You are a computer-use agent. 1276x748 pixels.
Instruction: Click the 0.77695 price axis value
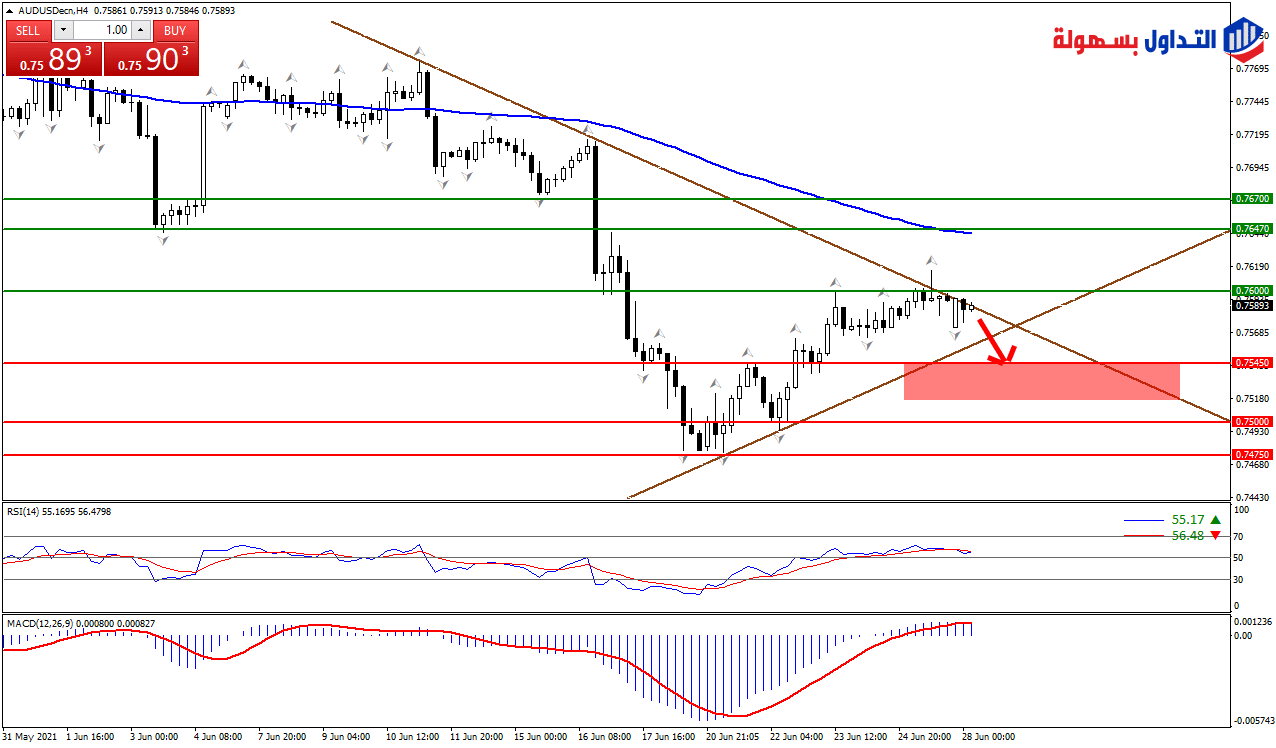click(x=1252, y=69)
